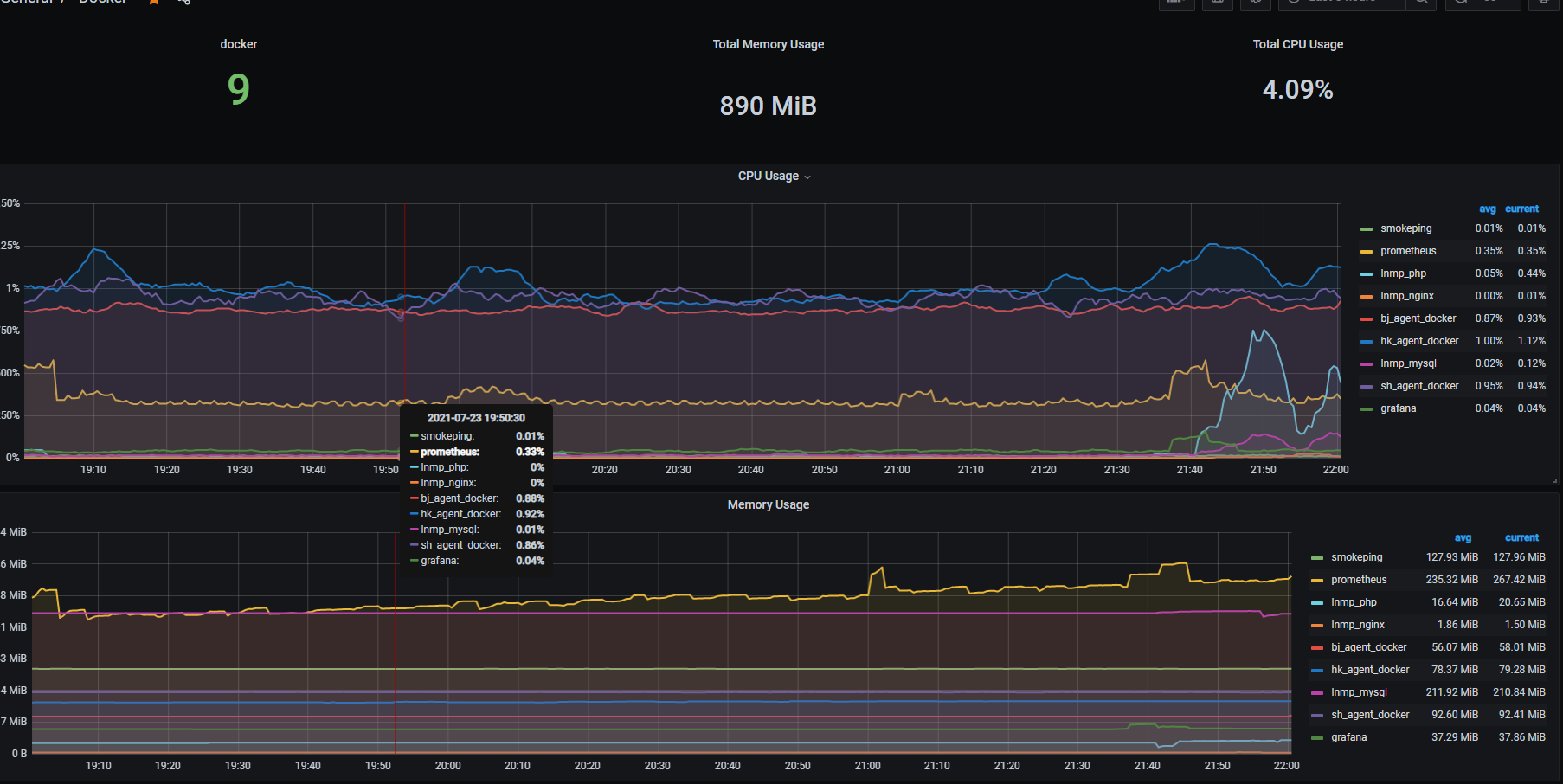1563x784 pixels.
Task: Open the Total Memory Usage panel menu
Action: (x=768, y=44)
